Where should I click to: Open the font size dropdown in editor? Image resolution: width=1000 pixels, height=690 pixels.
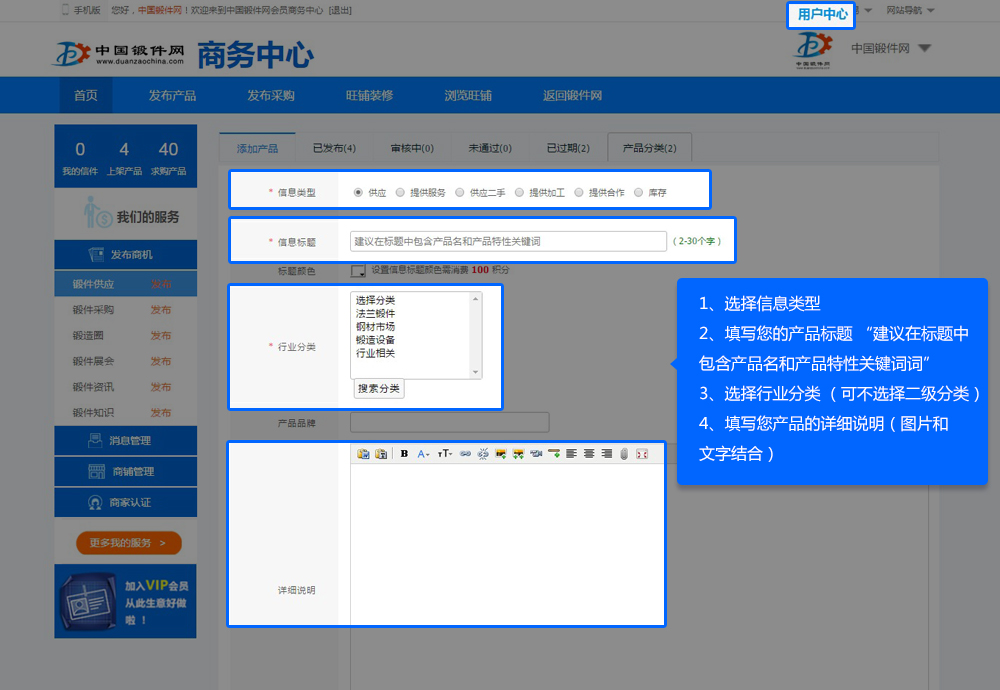445,454
